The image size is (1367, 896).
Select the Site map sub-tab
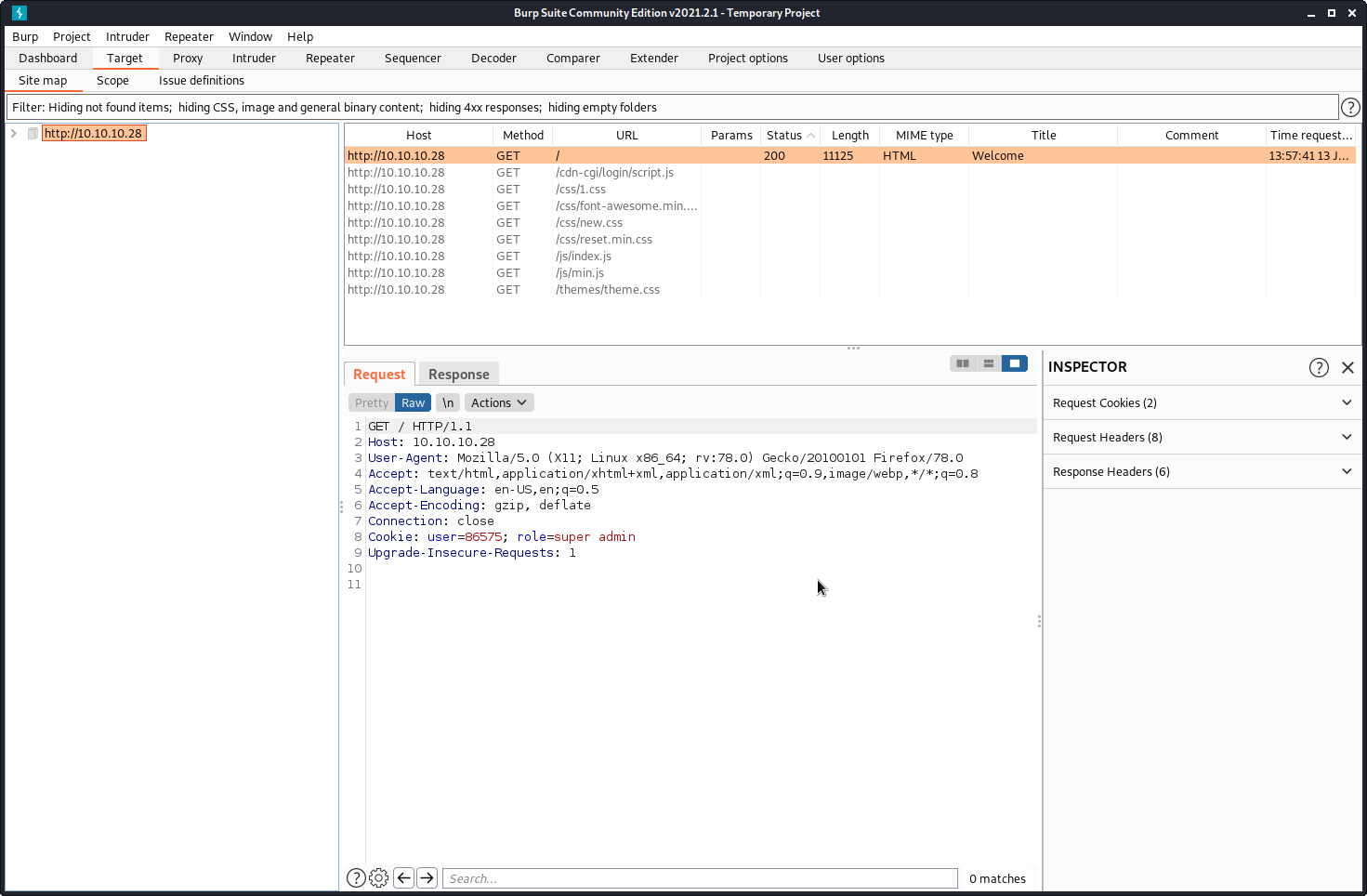[43, 80]
